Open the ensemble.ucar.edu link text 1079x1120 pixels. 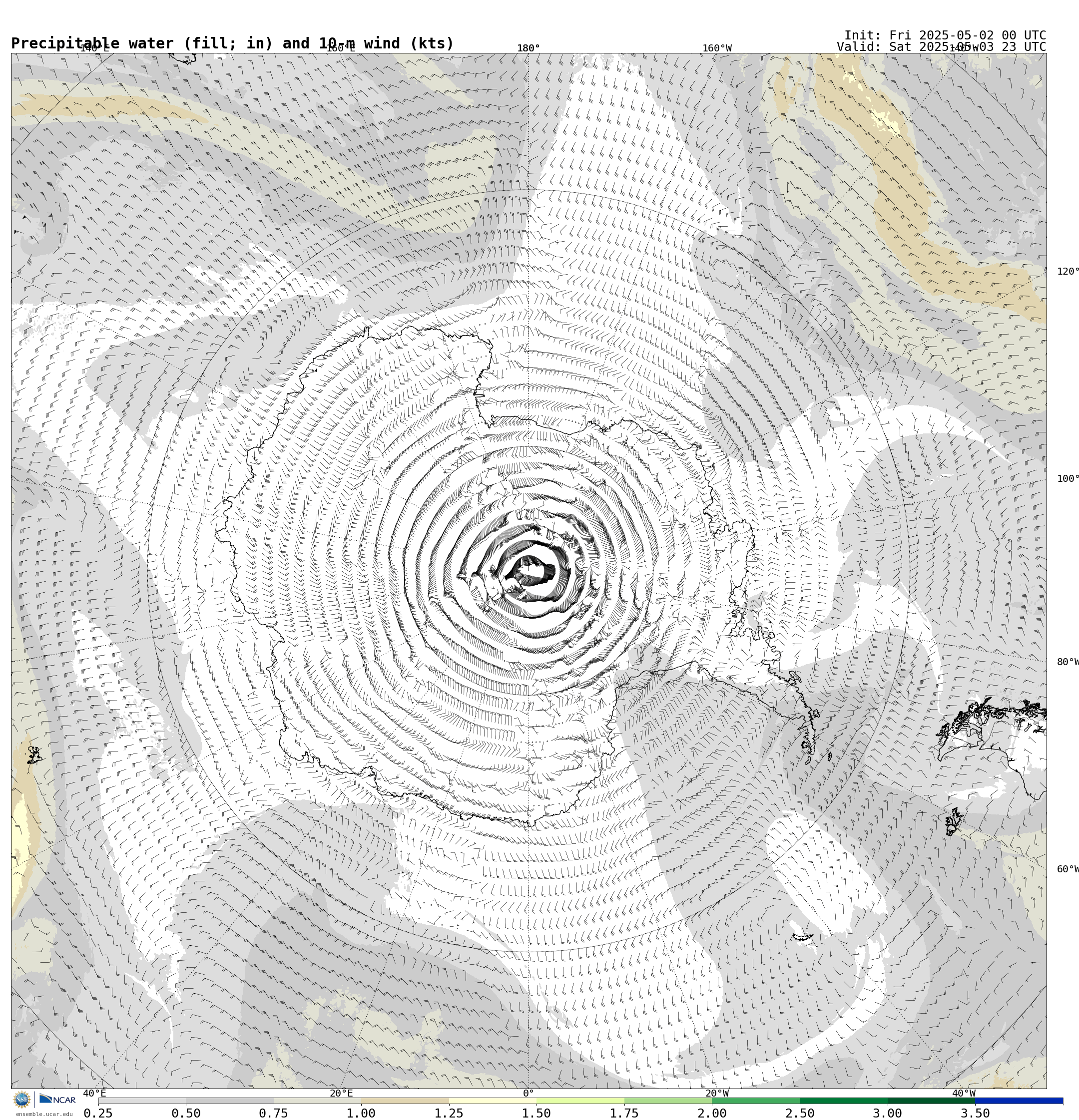[44, 1114]
